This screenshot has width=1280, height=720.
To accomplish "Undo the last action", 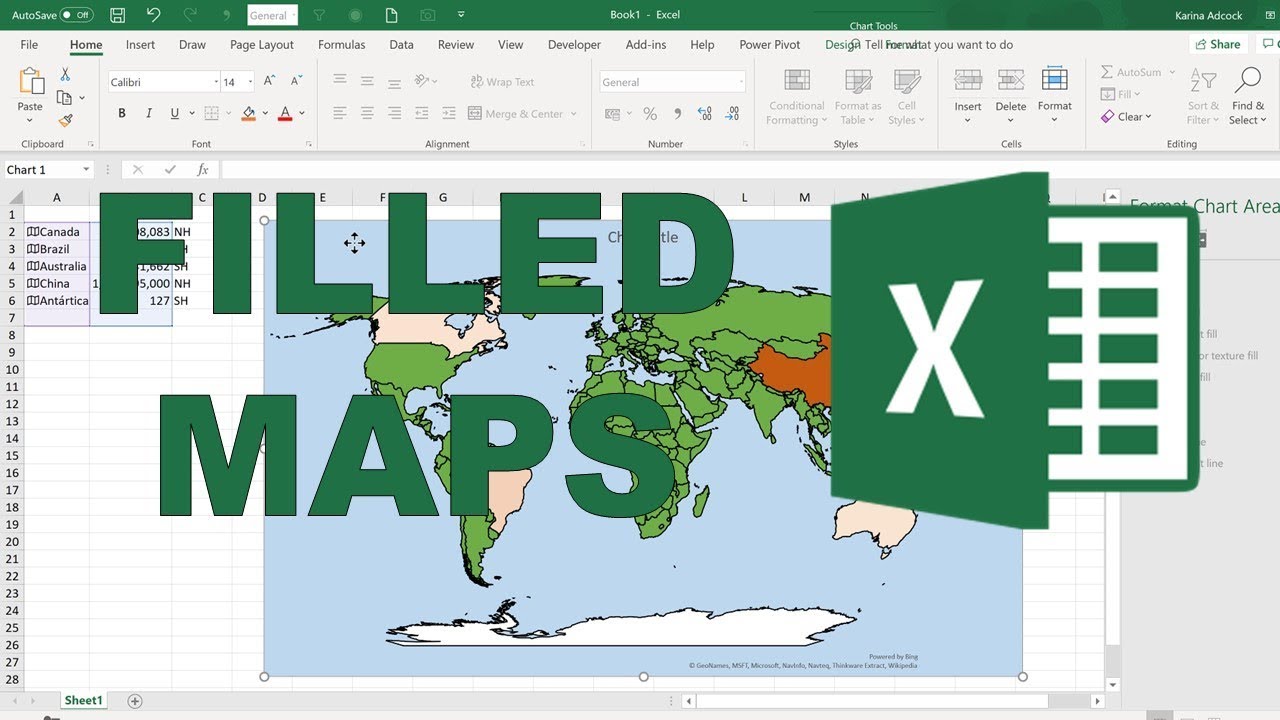I will pyautogui.click(x=153, y=15).
